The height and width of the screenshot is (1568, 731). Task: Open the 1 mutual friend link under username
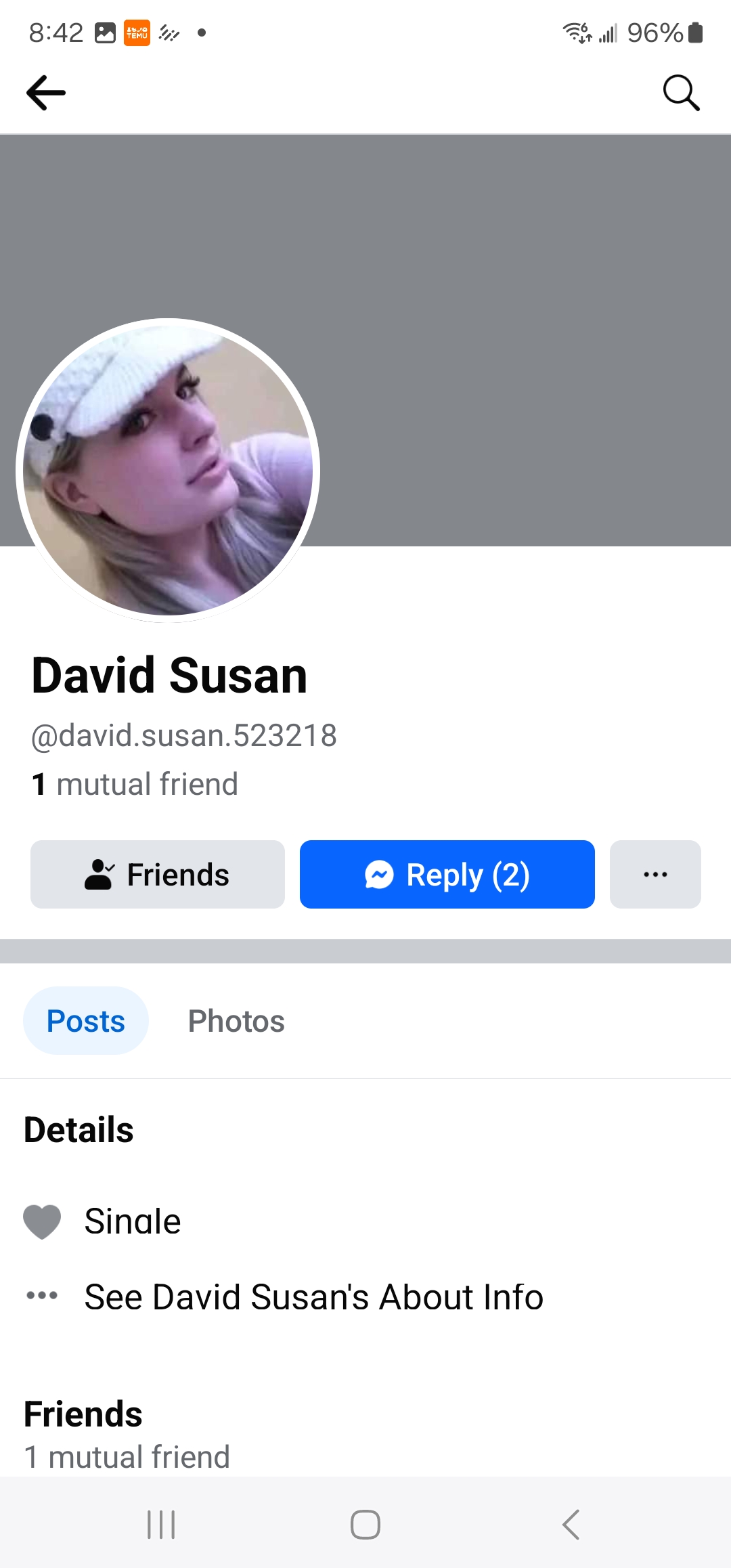tap(135, 784)
